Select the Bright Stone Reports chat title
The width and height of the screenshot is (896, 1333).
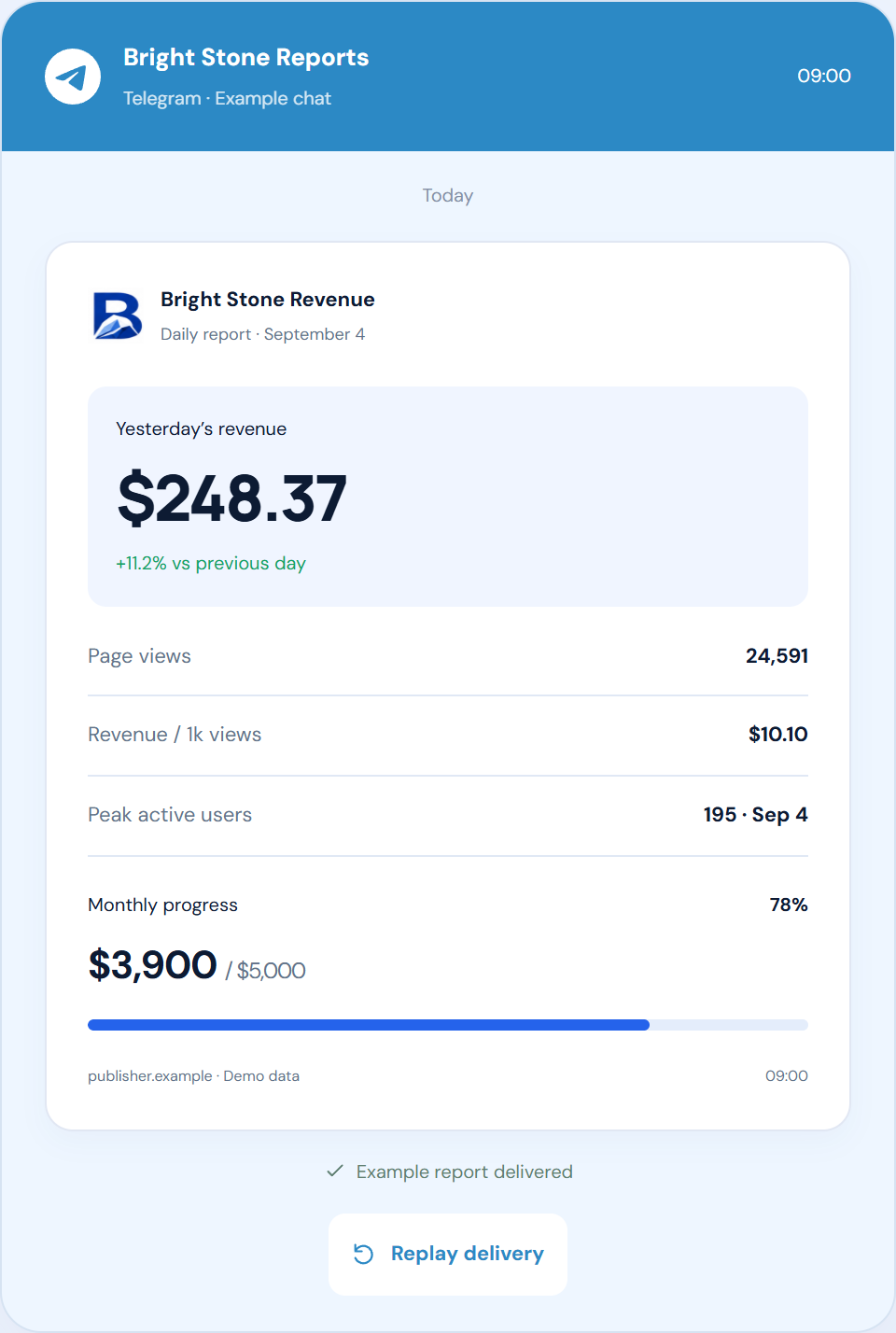[246, 58]
